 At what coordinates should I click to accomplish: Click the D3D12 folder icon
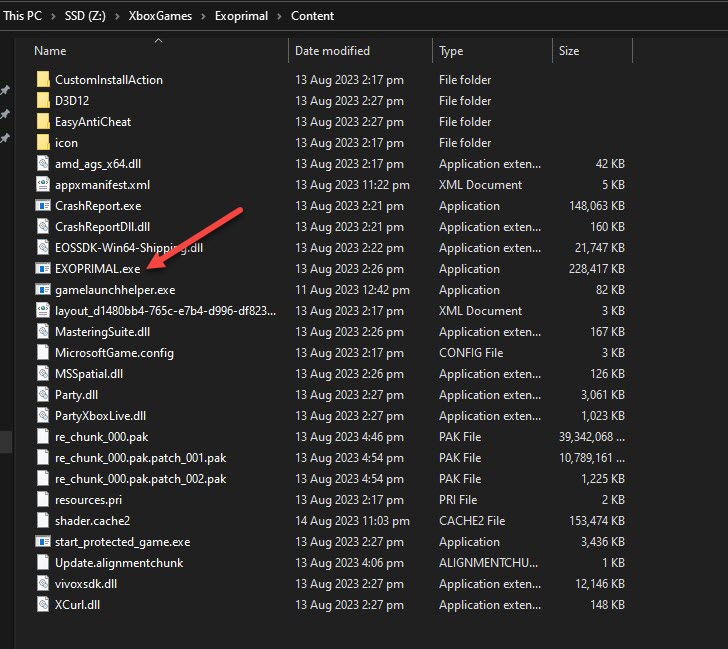[43, 100]
